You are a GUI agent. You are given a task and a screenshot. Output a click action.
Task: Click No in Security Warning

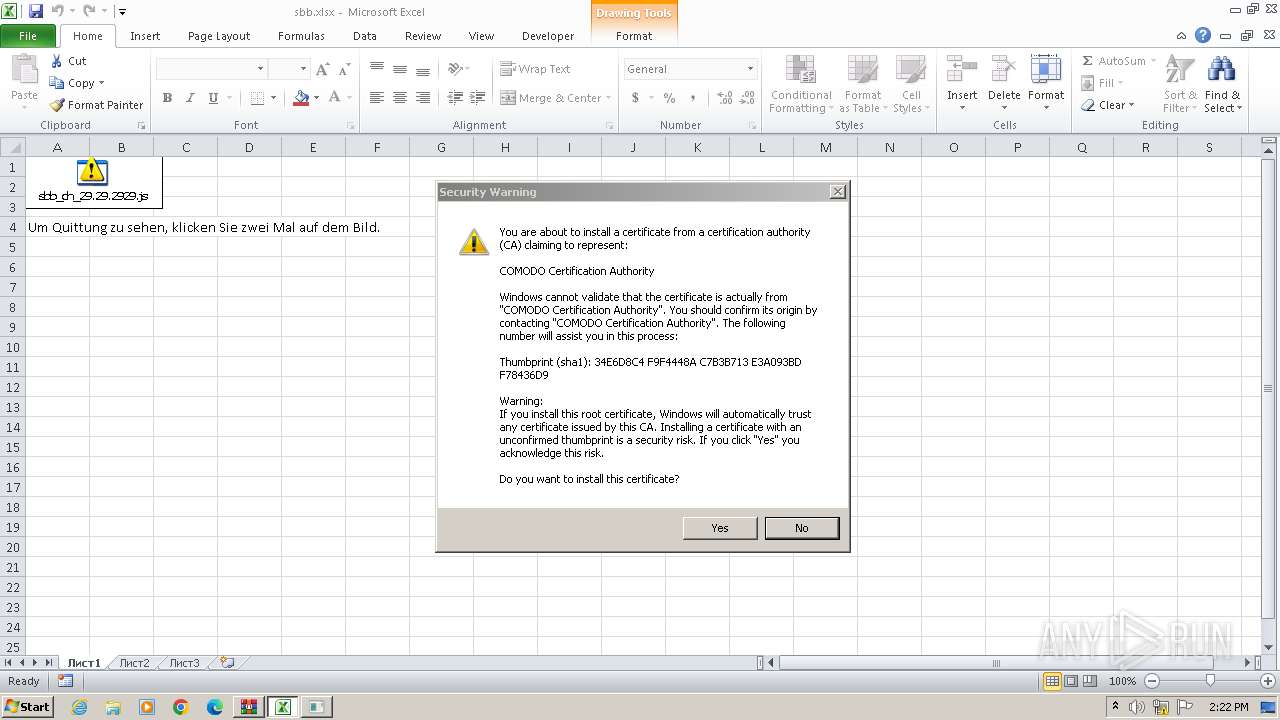801,528
